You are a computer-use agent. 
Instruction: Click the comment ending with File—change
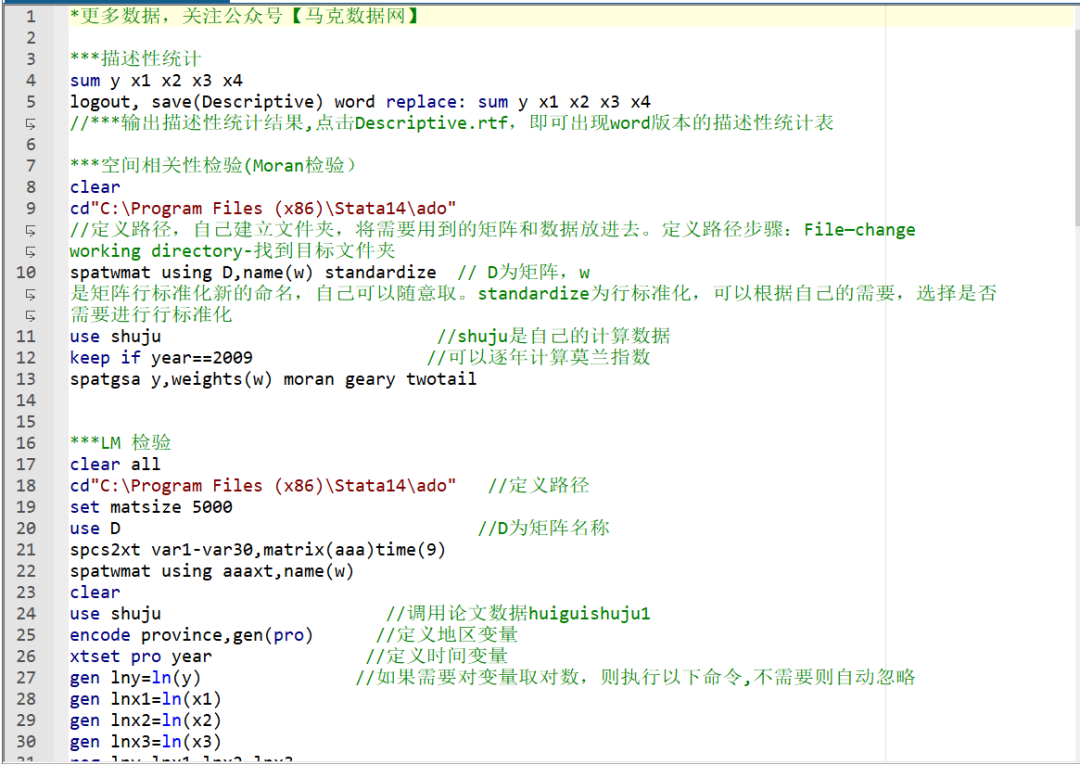pyautogui.click(x=492, y=230)
